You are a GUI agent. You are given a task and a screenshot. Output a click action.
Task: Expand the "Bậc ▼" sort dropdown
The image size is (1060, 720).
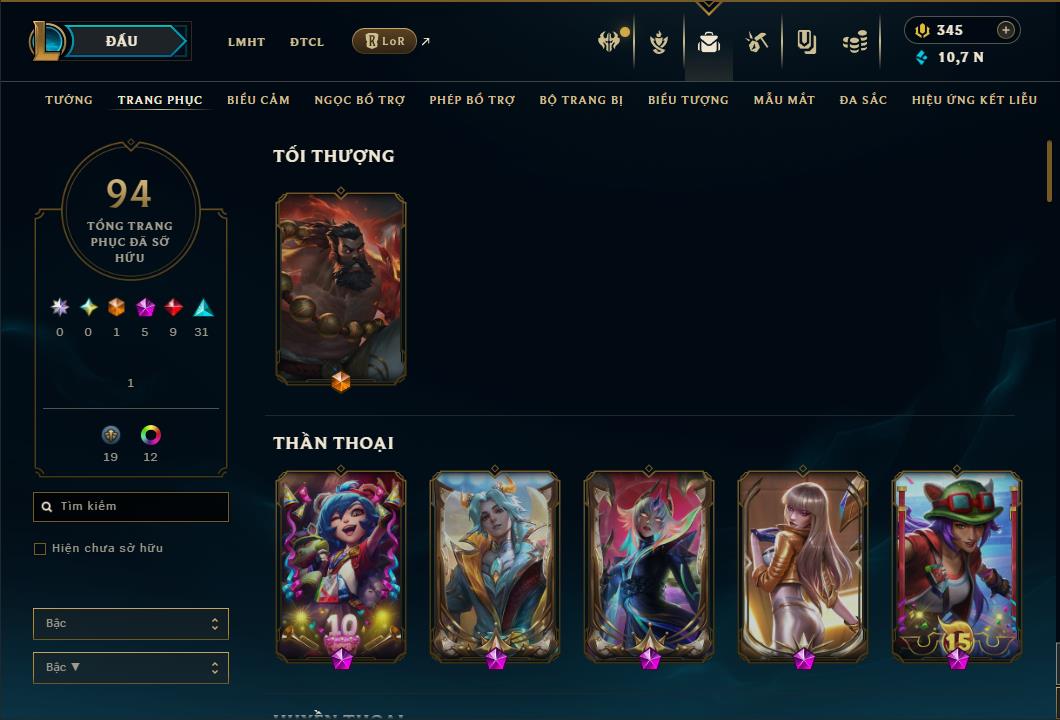(130, 667)
